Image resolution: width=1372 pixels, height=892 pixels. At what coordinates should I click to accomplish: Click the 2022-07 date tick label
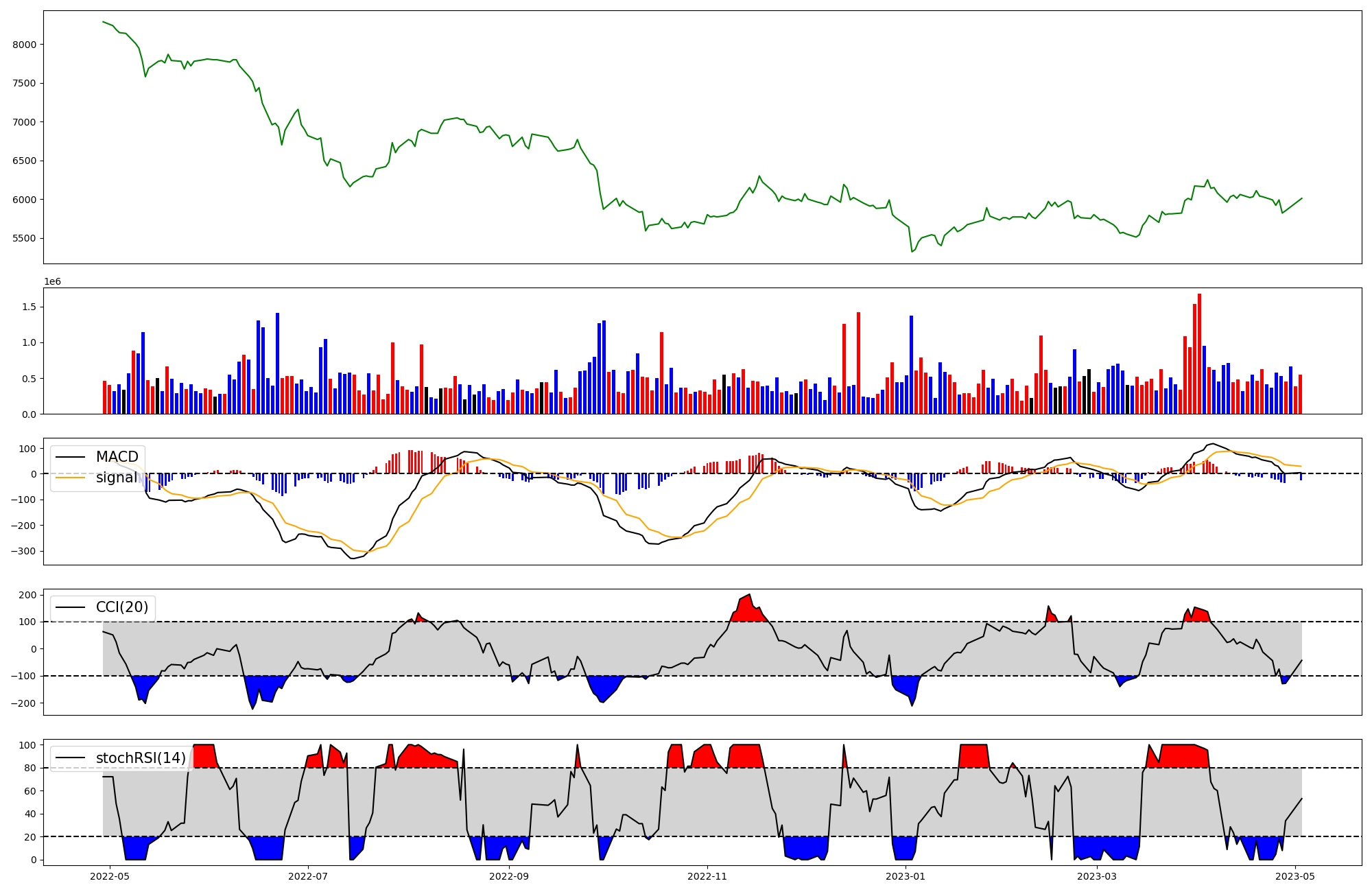(x=308, y=876)
